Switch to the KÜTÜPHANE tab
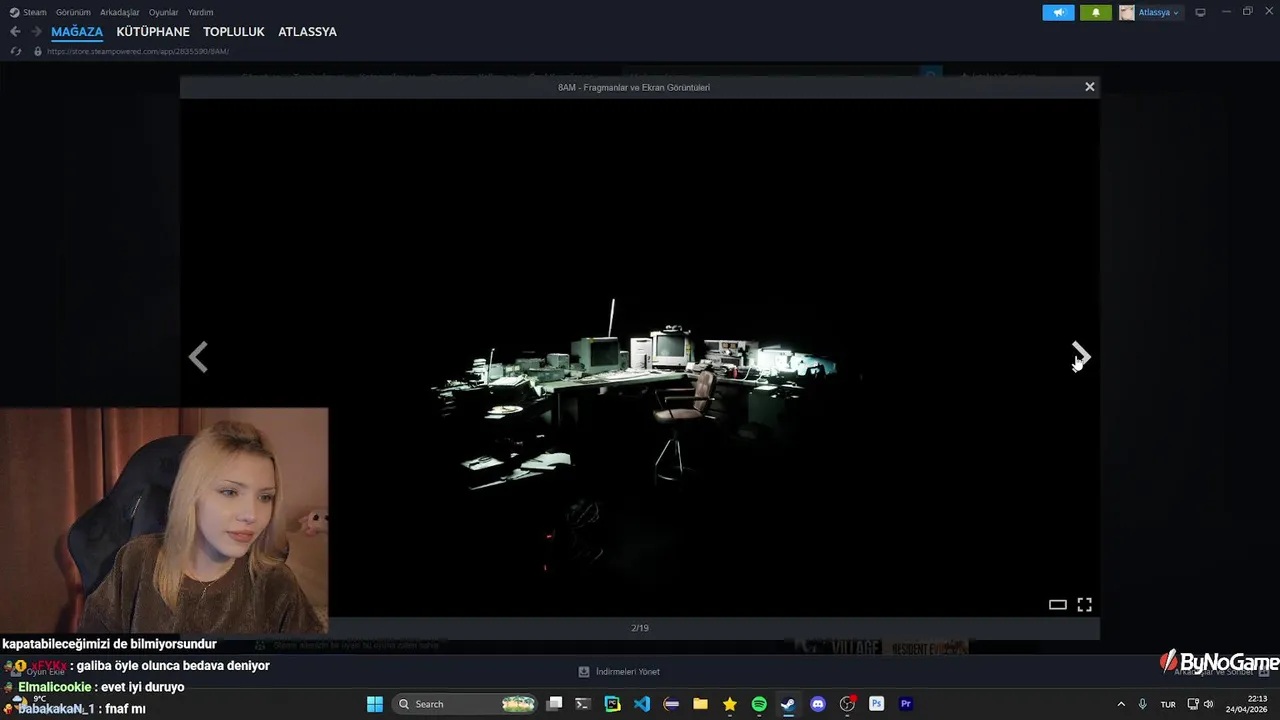This screenshot has height=720, width=1280. [x=153, y=32]
